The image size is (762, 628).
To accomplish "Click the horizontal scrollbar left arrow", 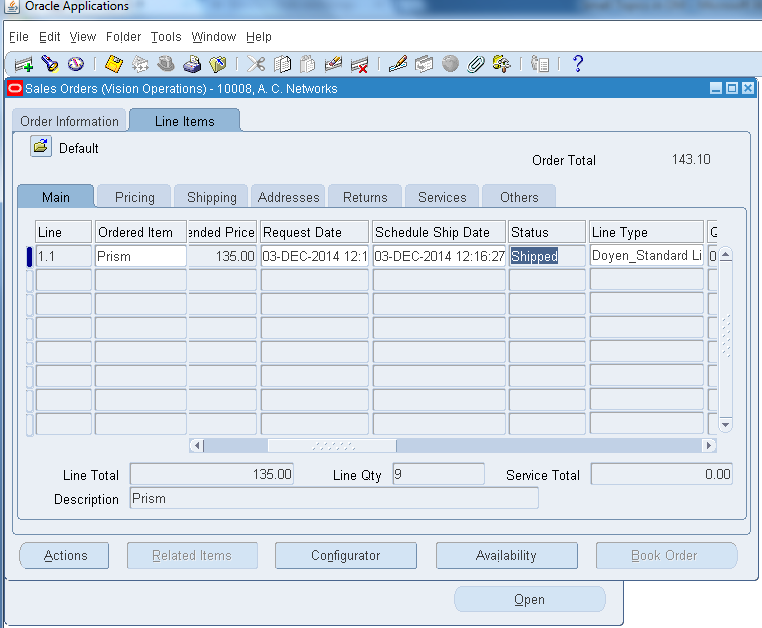I will pyautogui.click(x=196, y=445).
